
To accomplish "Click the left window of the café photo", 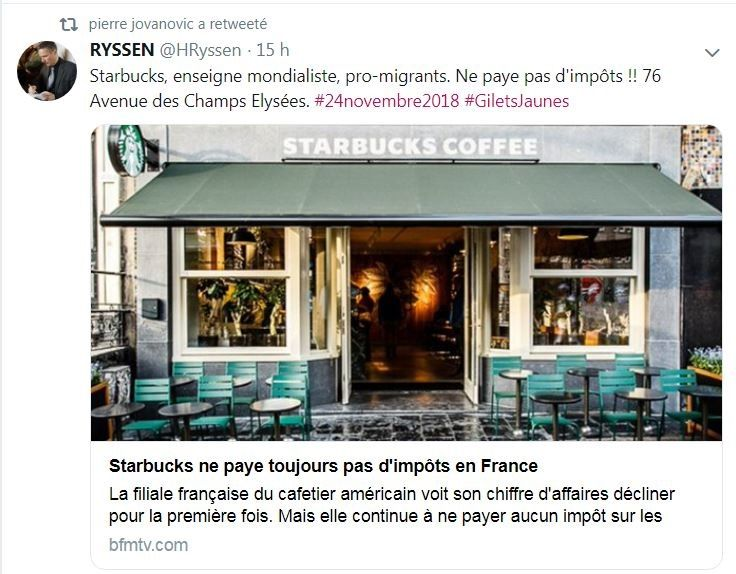I will [x=235, y=289].
